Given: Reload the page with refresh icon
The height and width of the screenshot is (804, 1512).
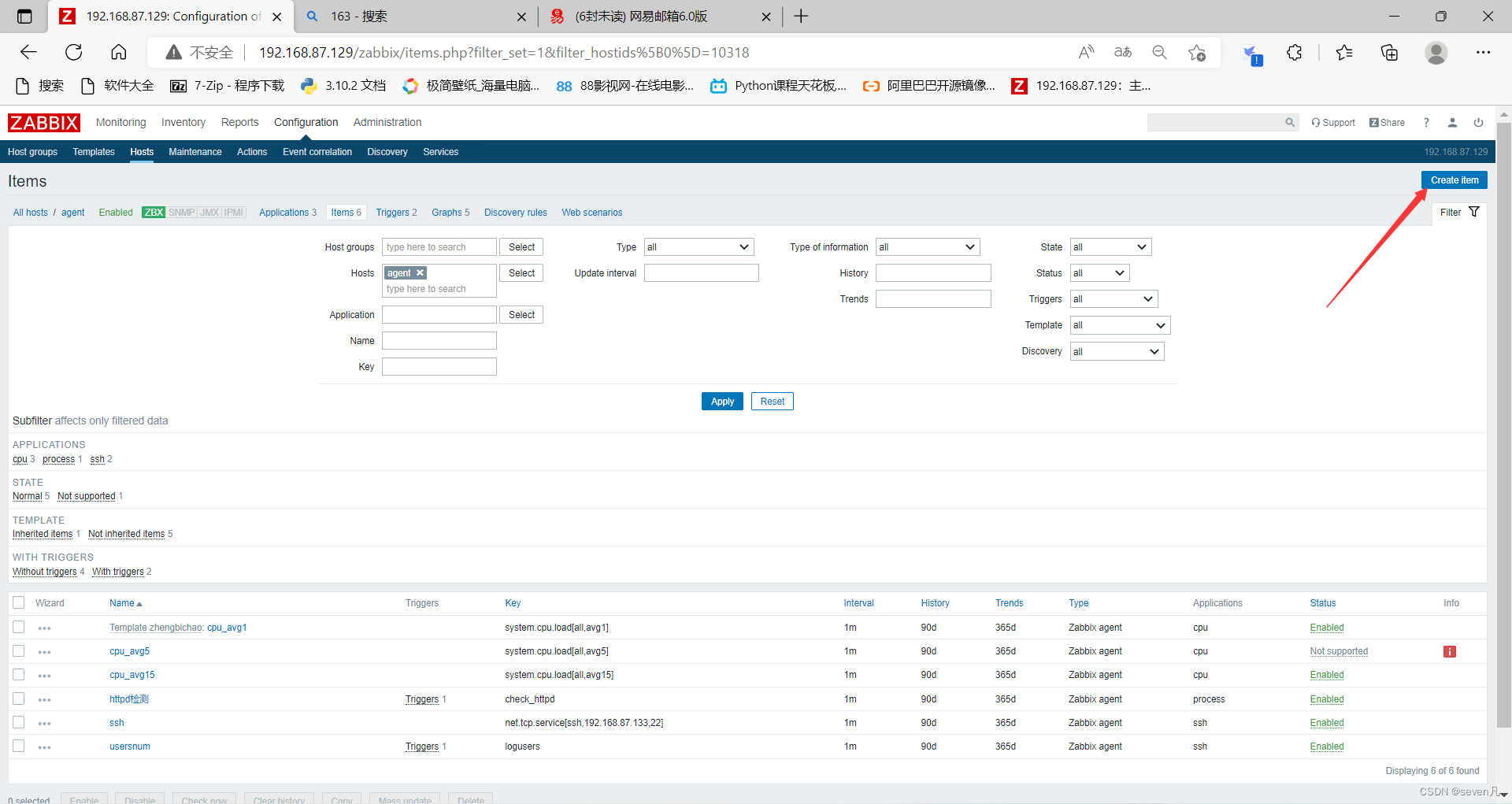Looking at the screenshot, I should [74, 53].
